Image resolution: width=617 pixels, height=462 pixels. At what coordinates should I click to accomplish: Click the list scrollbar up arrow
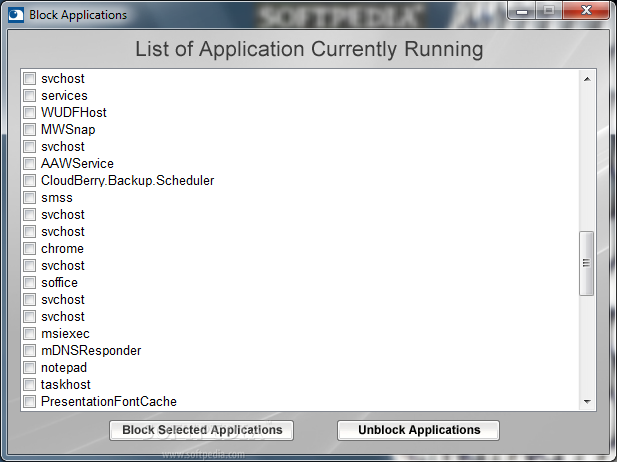587,79
